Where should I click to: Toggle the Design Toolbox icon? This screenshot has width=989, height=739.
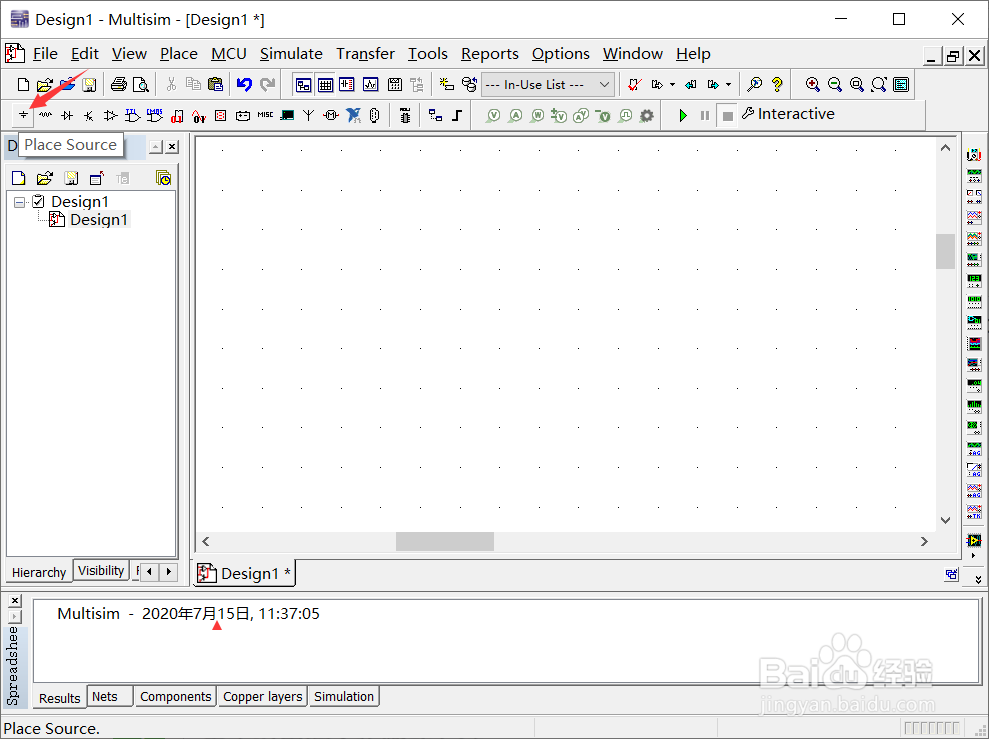(x=303, y=84)
